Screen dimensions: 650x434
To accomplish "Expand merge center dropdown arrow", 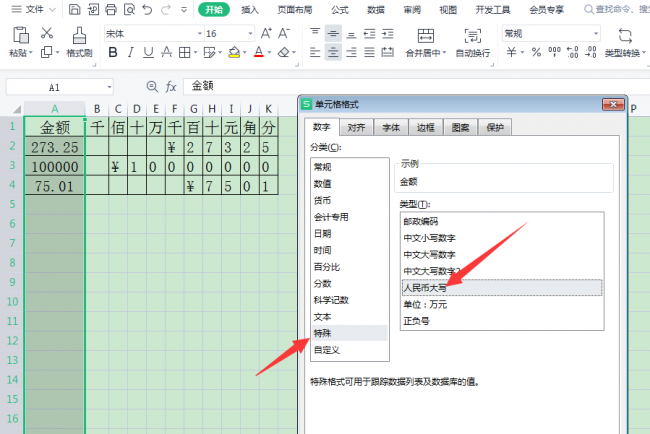I will click(444, 53).
